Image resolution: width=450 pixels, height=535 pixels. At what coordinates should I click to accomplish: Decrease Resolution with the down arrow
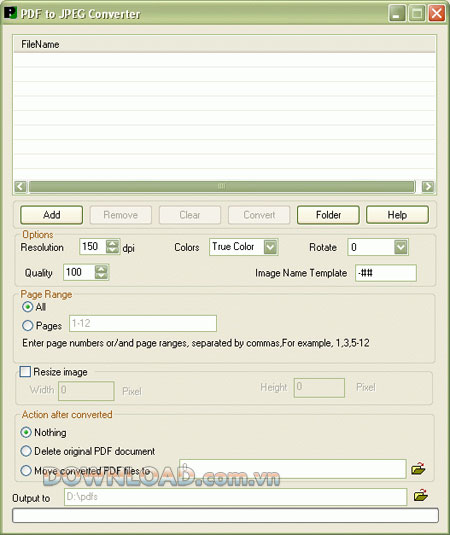112,250
